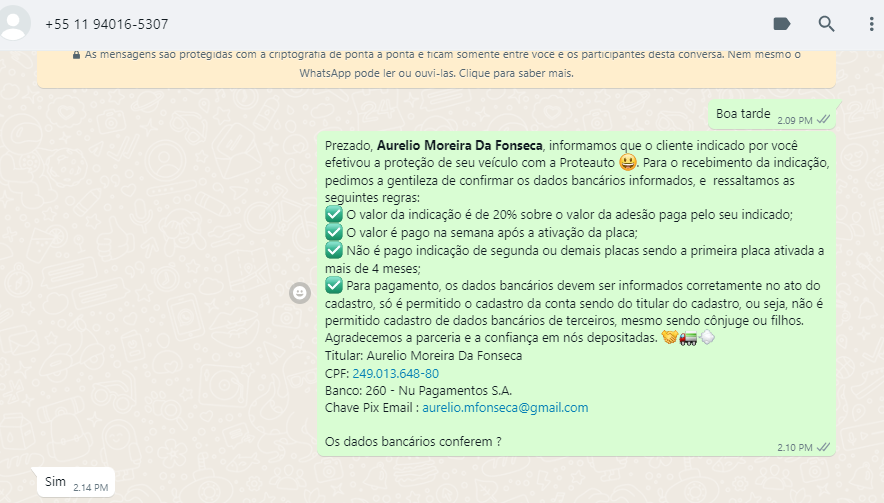
Task: Click checkmark beside '20% sobre o valor' rule
Action: pos(334,215)
